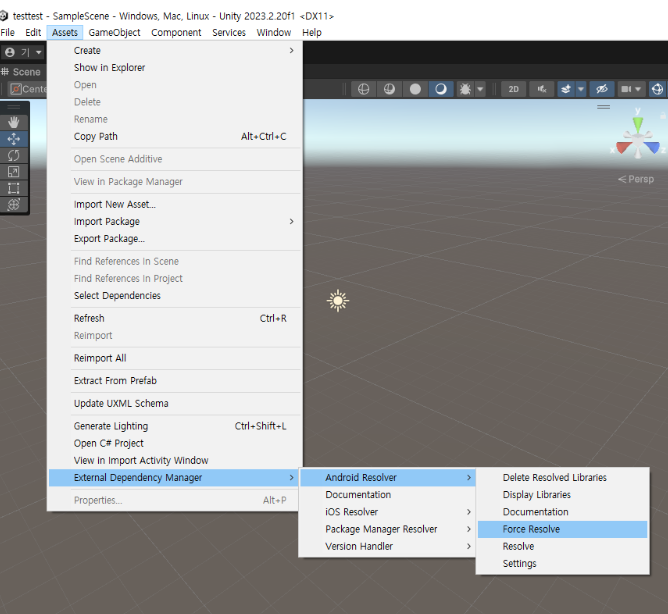Viewport: 668px width, 614px height.
Task: Click Generate Lighting
Action: pos(175,426)
